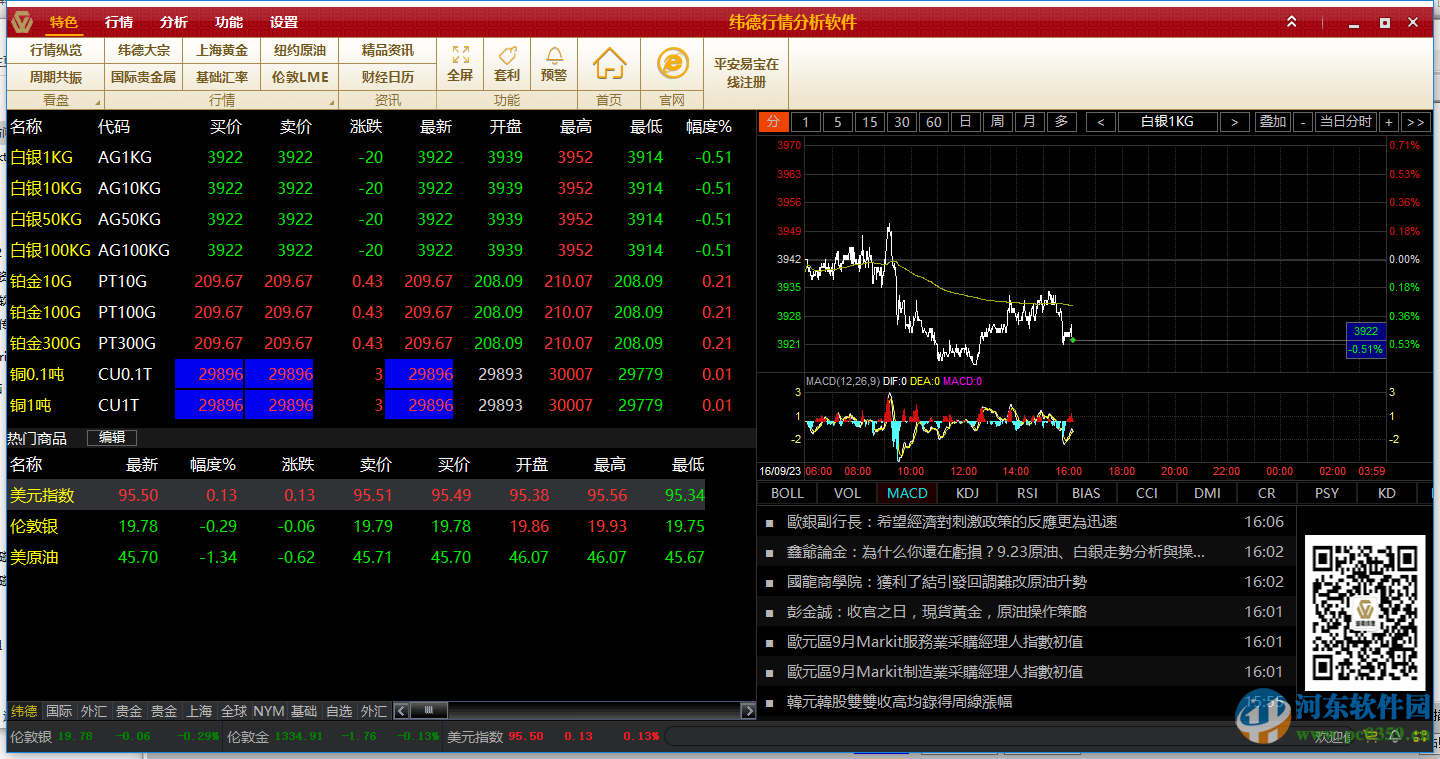Open the 官网 official website icon
Screen dimensions: 1440x759
[672, 64]
